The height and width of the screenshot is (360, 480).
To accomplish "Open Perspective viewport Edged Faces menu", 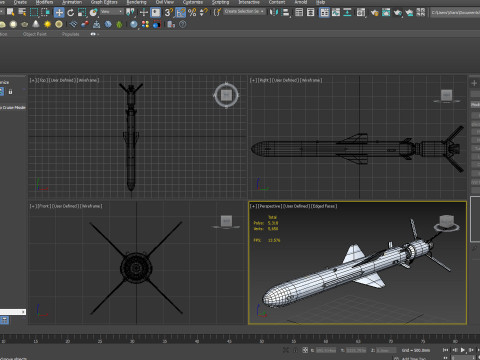I will coord(324,206).
